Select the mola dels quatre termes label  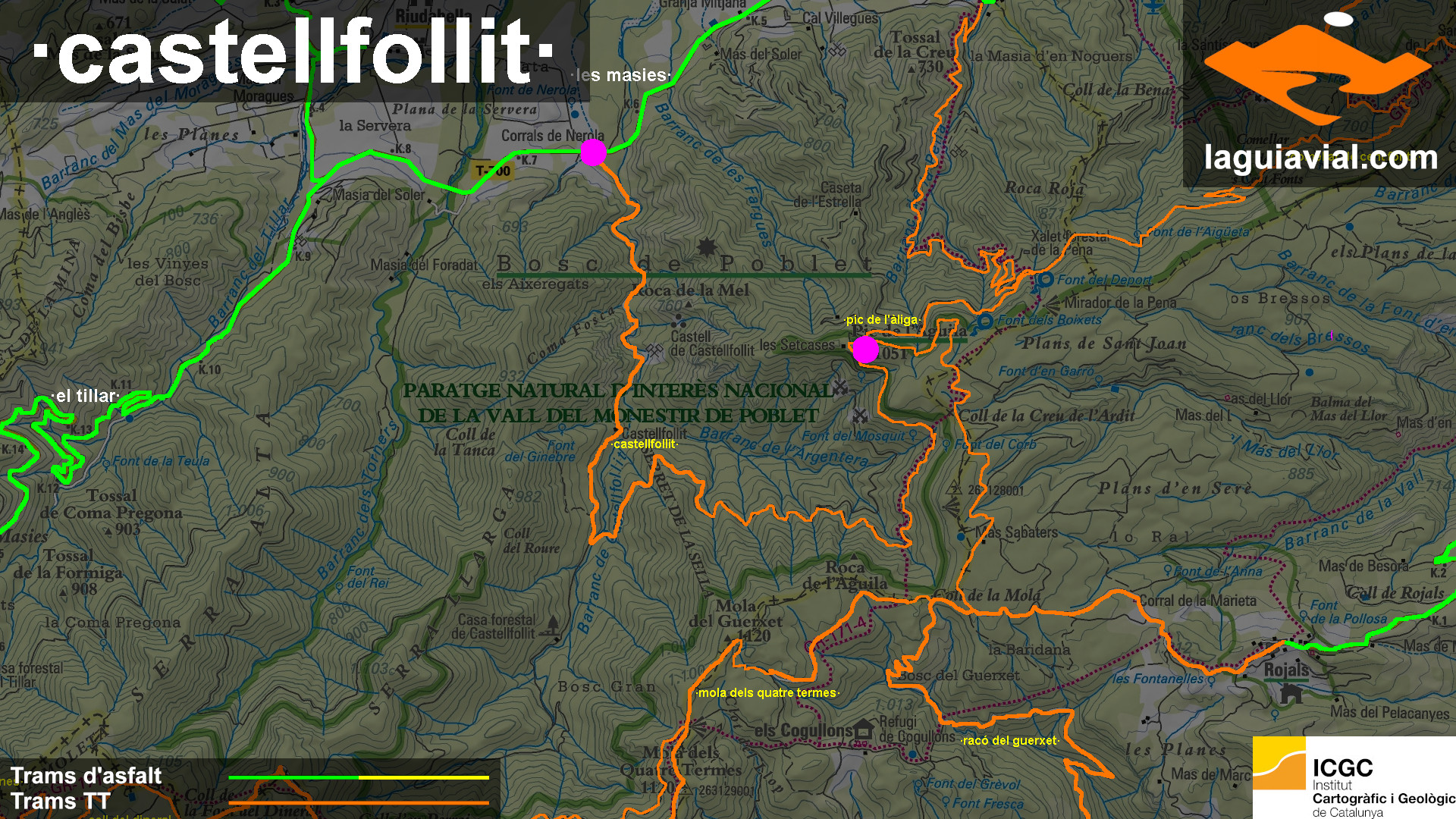click(767, 693)
